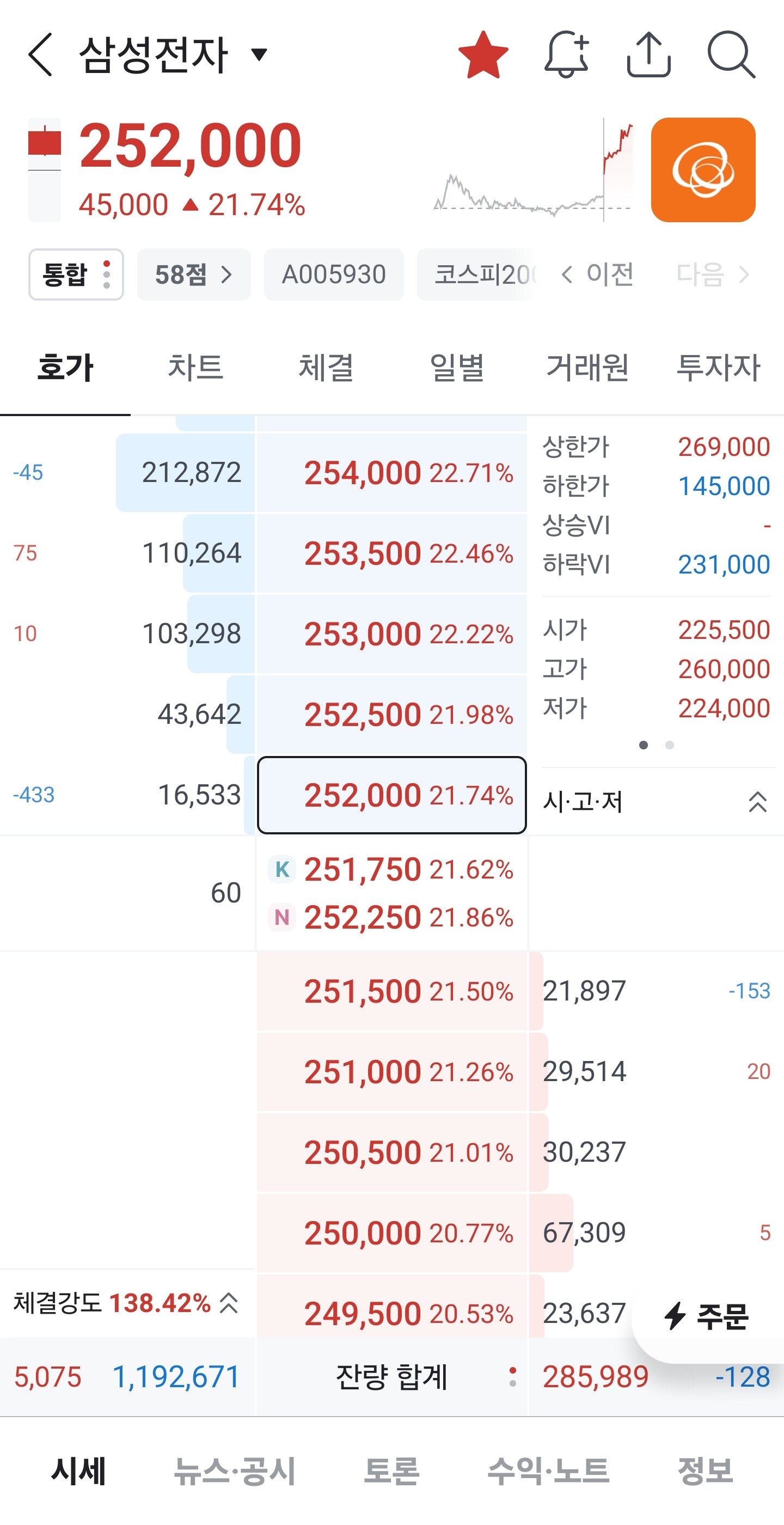
Task: Open the 58점 score chip
Action: tap(194, 274)
